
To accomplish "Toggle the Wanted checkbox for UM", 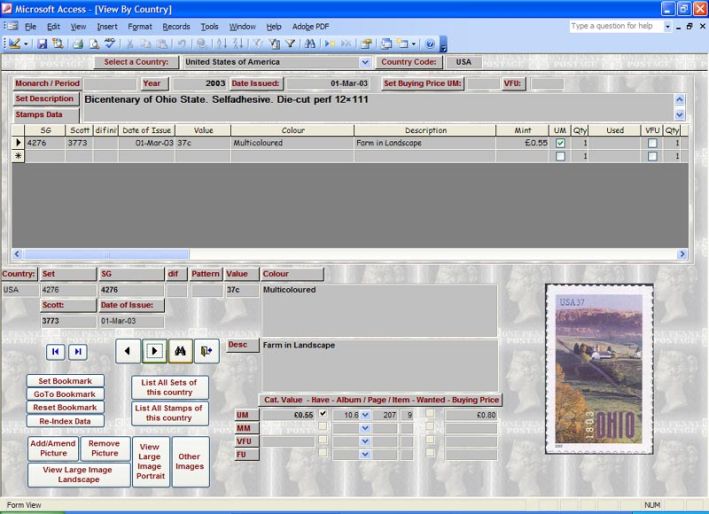I will tap(430, 414).
